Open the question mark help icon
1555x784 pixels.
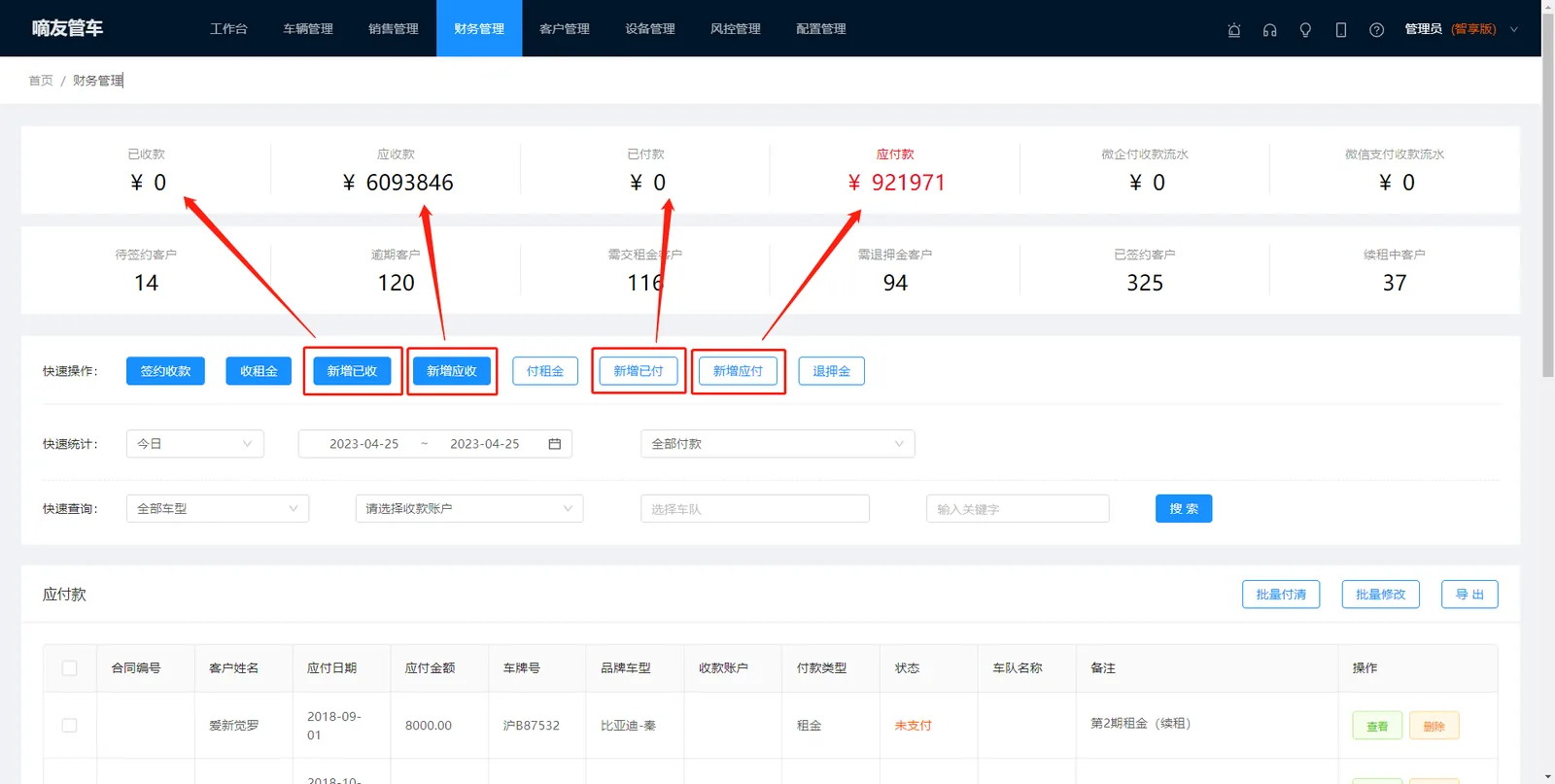tap(1376, 30)
